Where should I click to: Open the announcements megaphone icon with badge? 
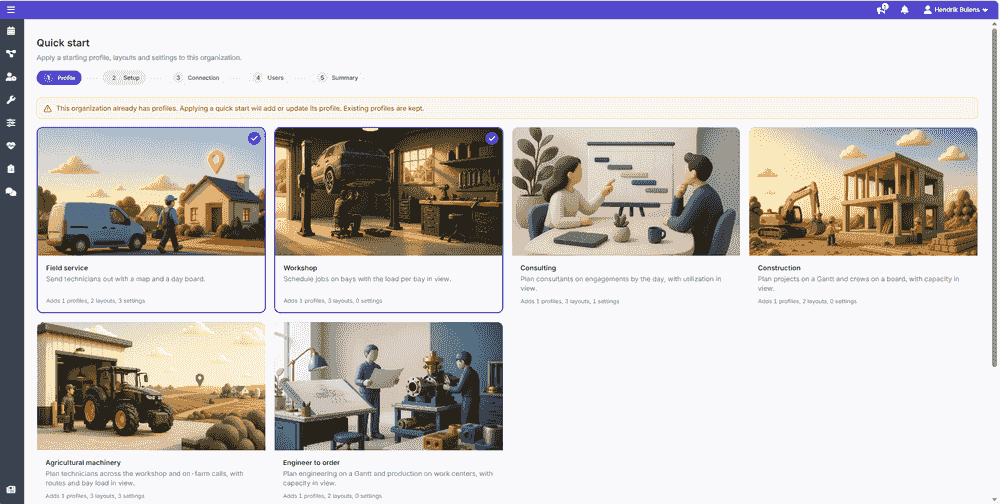(x=882, y=10)
